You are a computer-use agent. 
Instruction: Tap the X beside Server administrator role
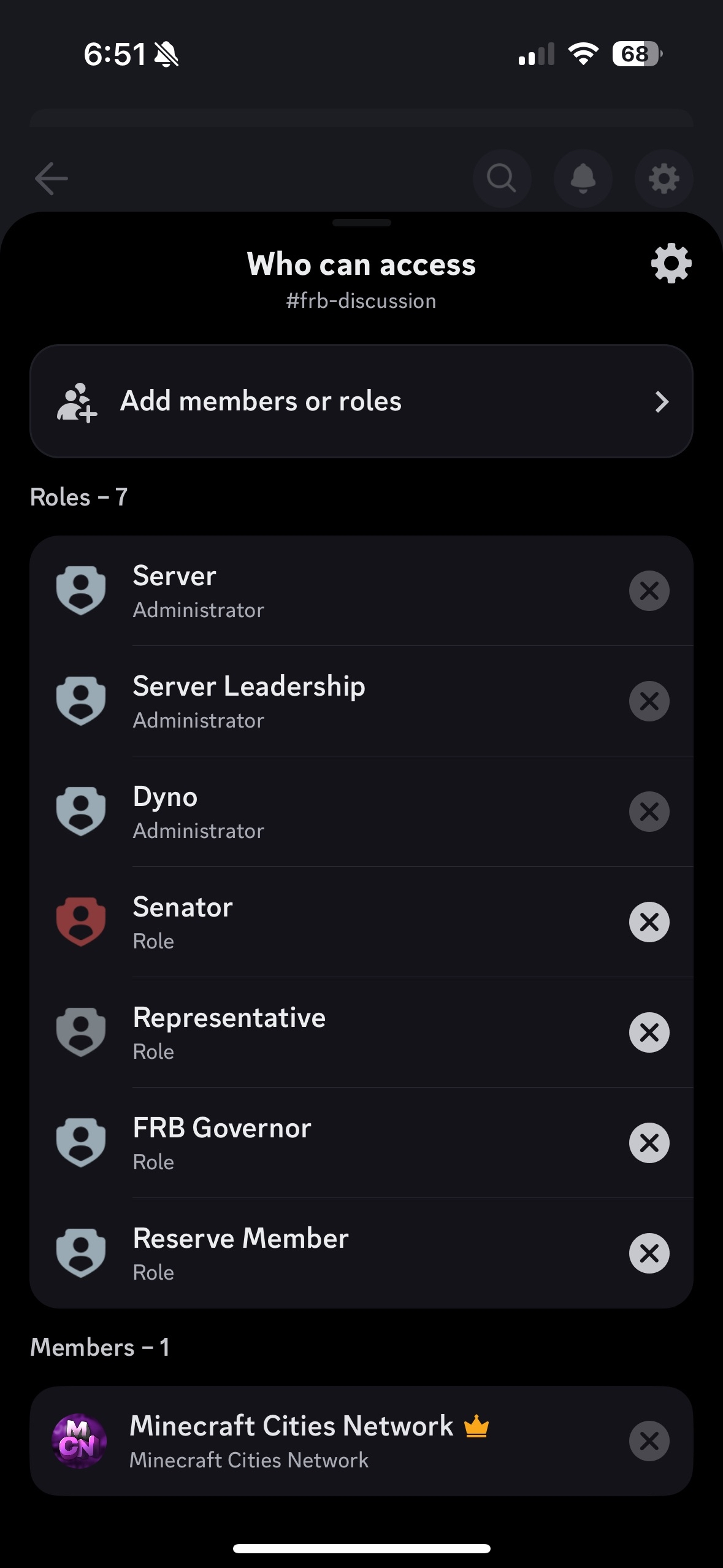click(x=649, y=590)
